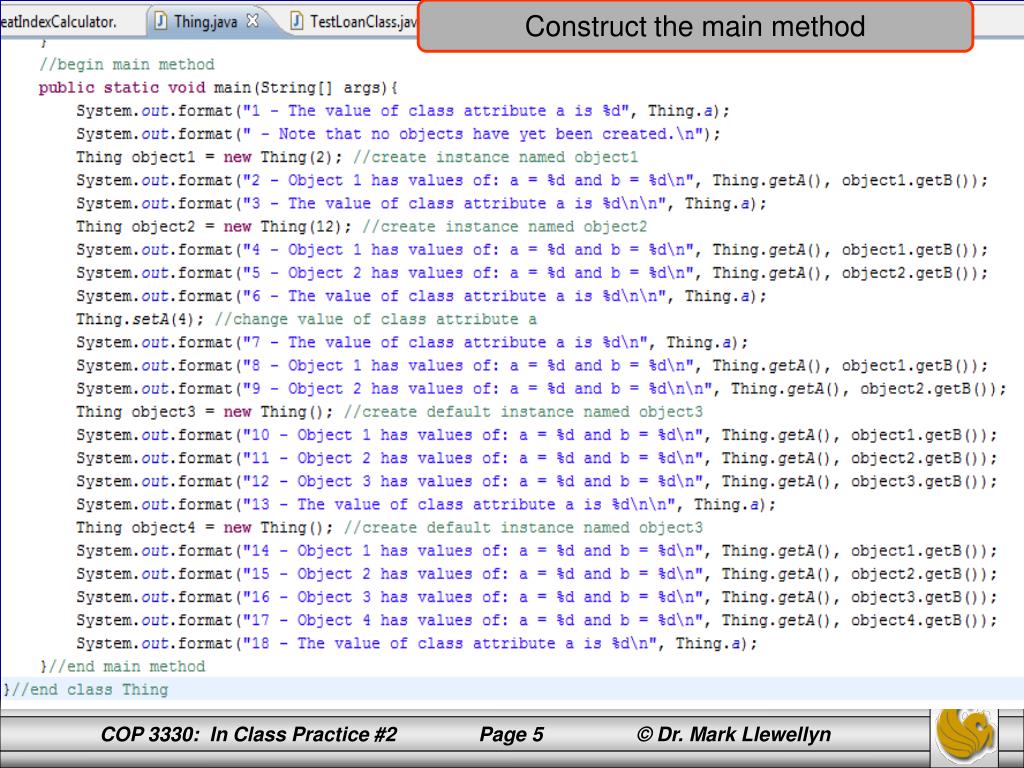Click the '//begin main method' comment line
The height and width of the screenshot is (768, 1024).
coord(127,65)
